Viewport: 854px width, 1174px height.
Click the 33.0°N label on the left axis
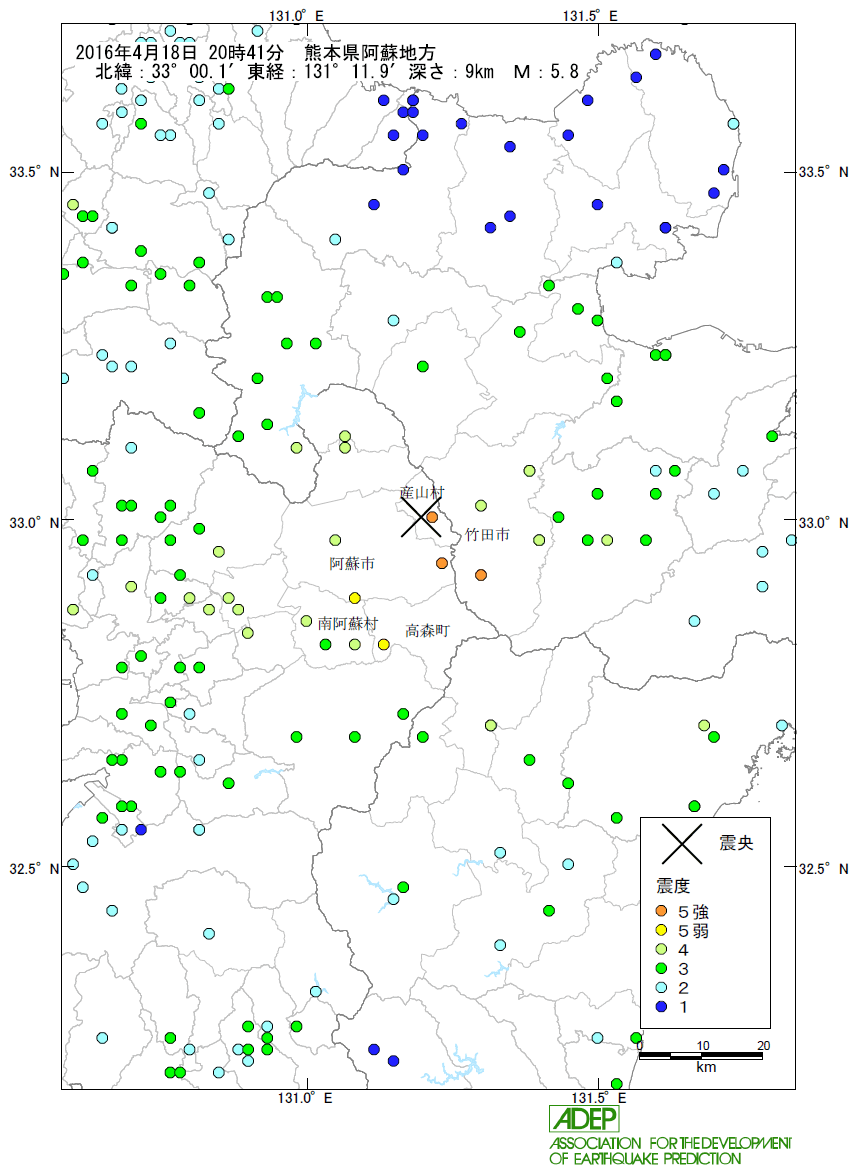coord(34,522)
